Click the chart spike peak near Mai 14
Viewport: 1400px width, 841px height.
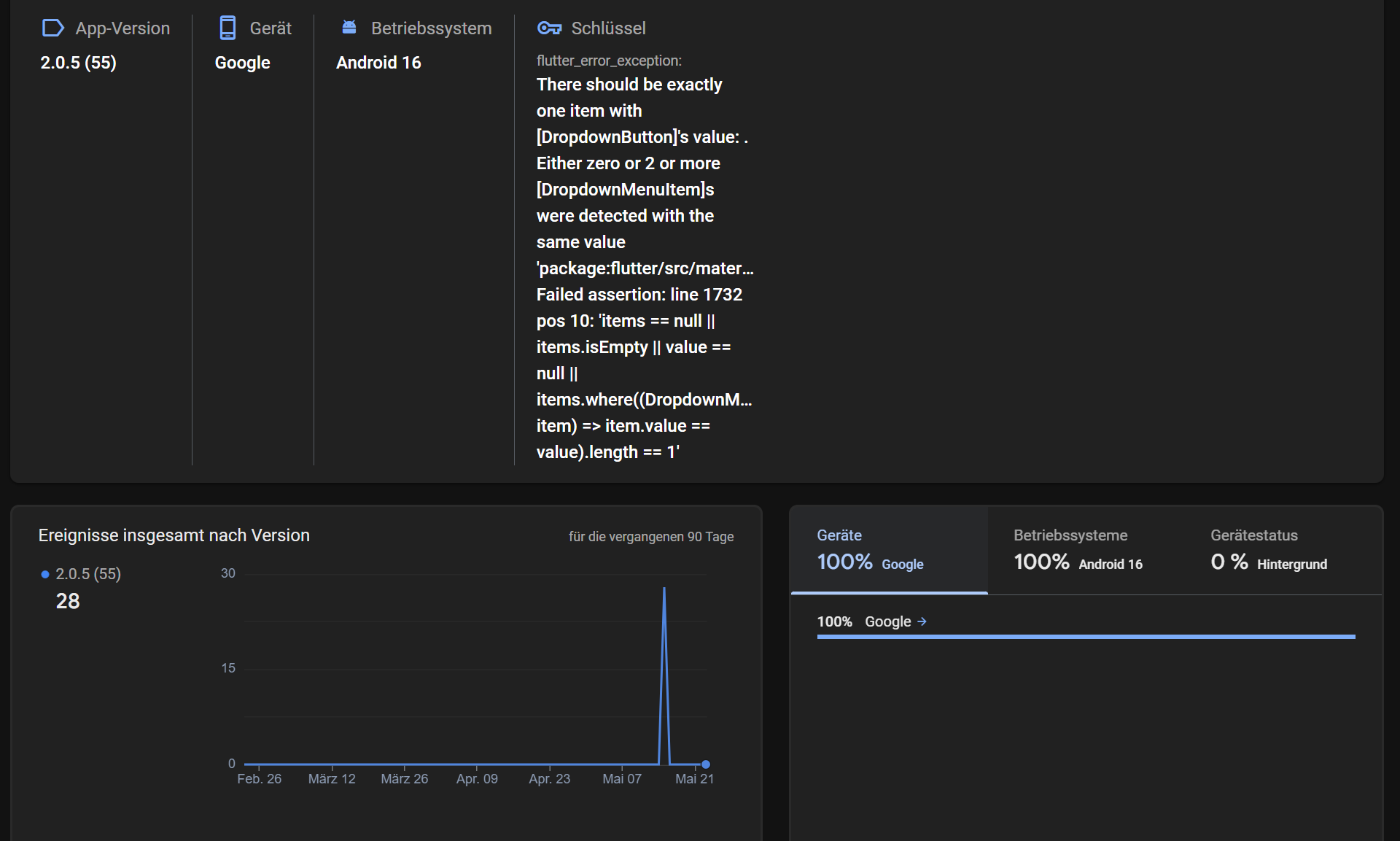[x=664, y=589]
